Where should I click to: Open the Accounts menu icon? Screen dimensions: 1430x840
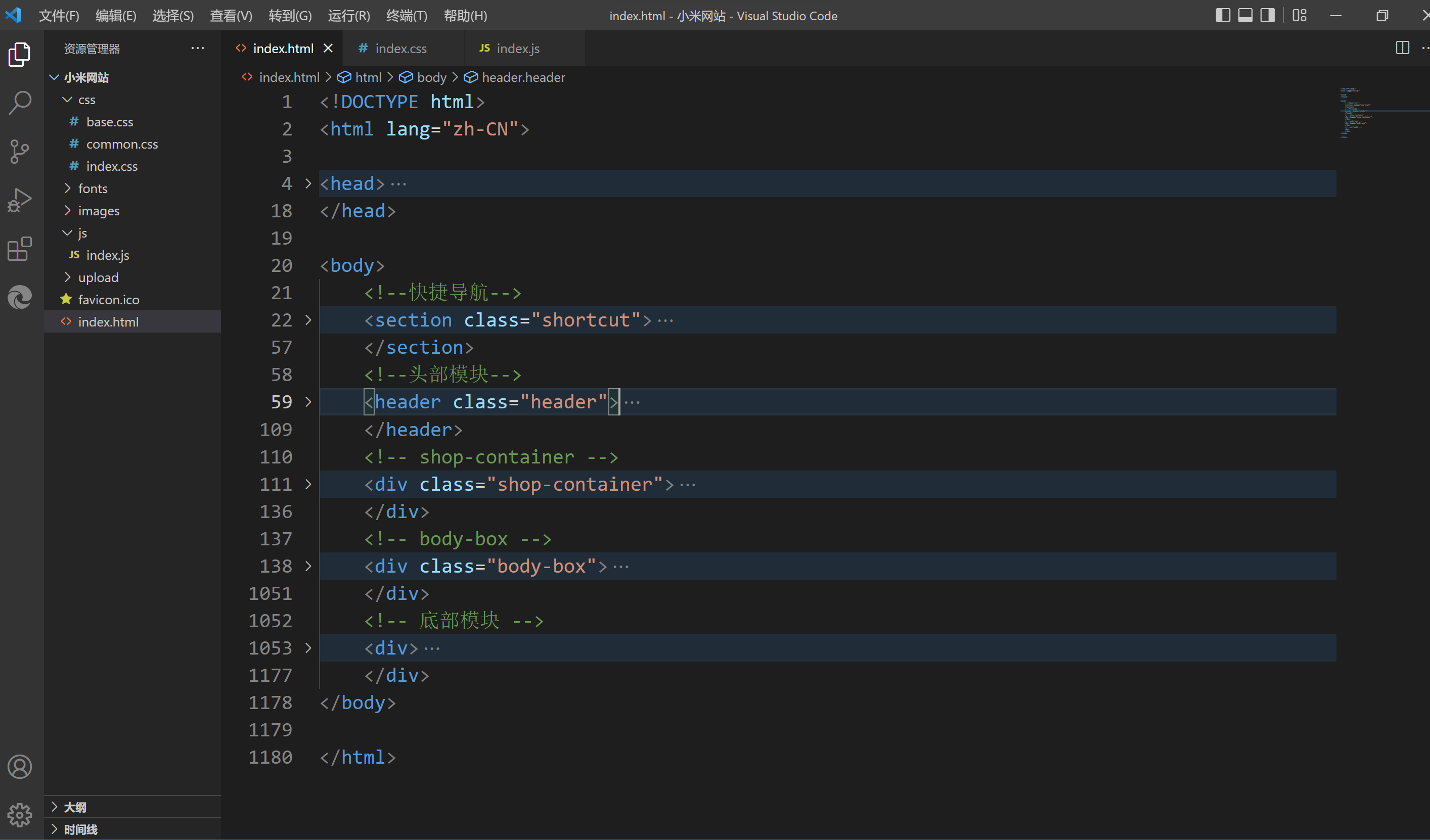tap(20, 767)
